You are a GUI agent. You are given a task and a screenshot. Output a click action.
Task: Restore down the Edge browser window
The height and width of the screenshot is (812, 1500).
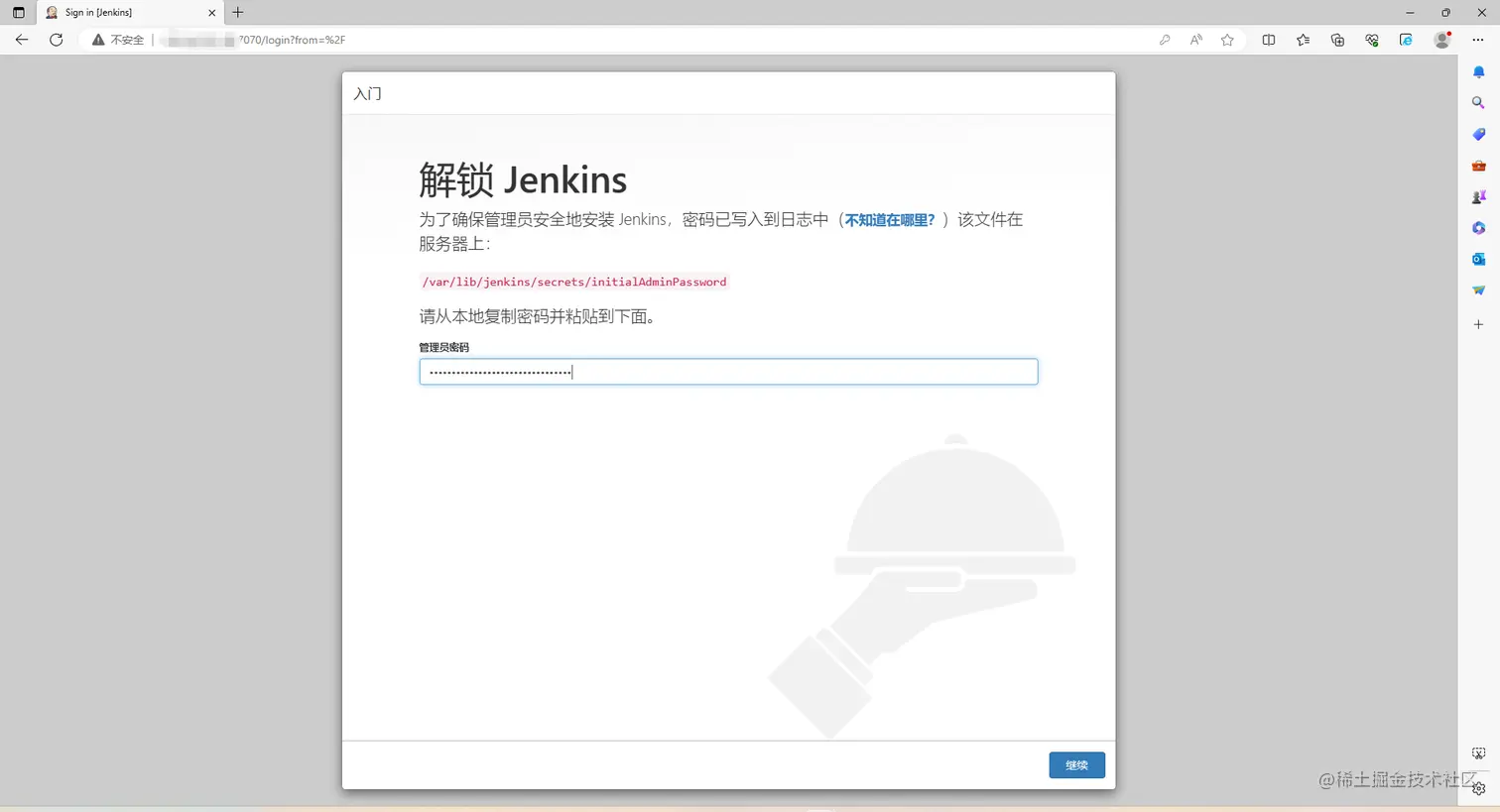click(1445, 13)
